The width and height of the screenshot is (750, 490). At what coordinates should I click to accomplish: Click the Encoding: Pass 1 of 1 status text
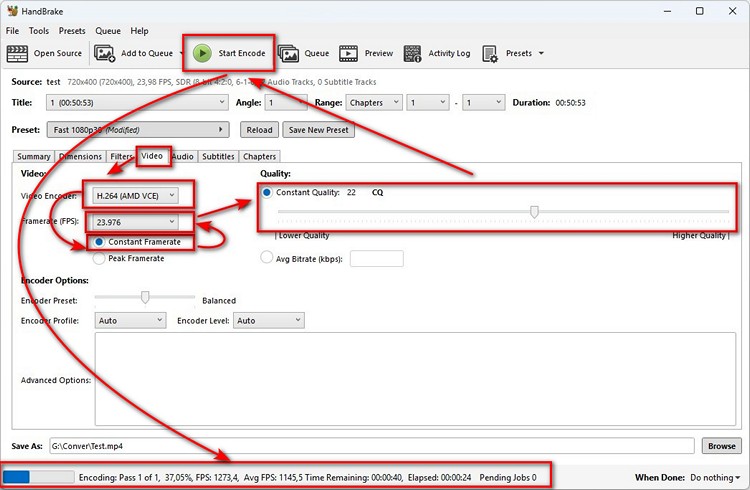pyautogui.click(x=120, y=478)
